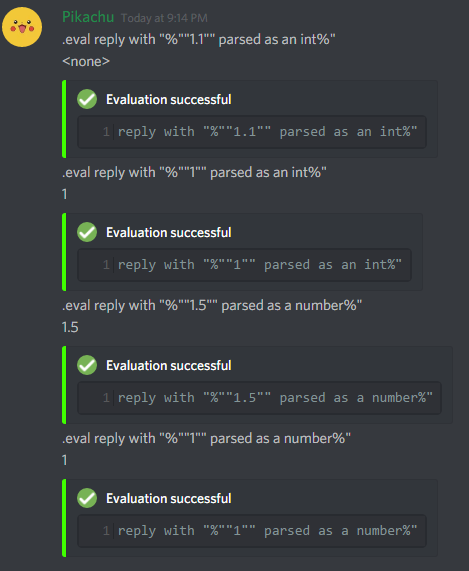Click green checkmark in last evaluation embed

click(x=87, y=498)
